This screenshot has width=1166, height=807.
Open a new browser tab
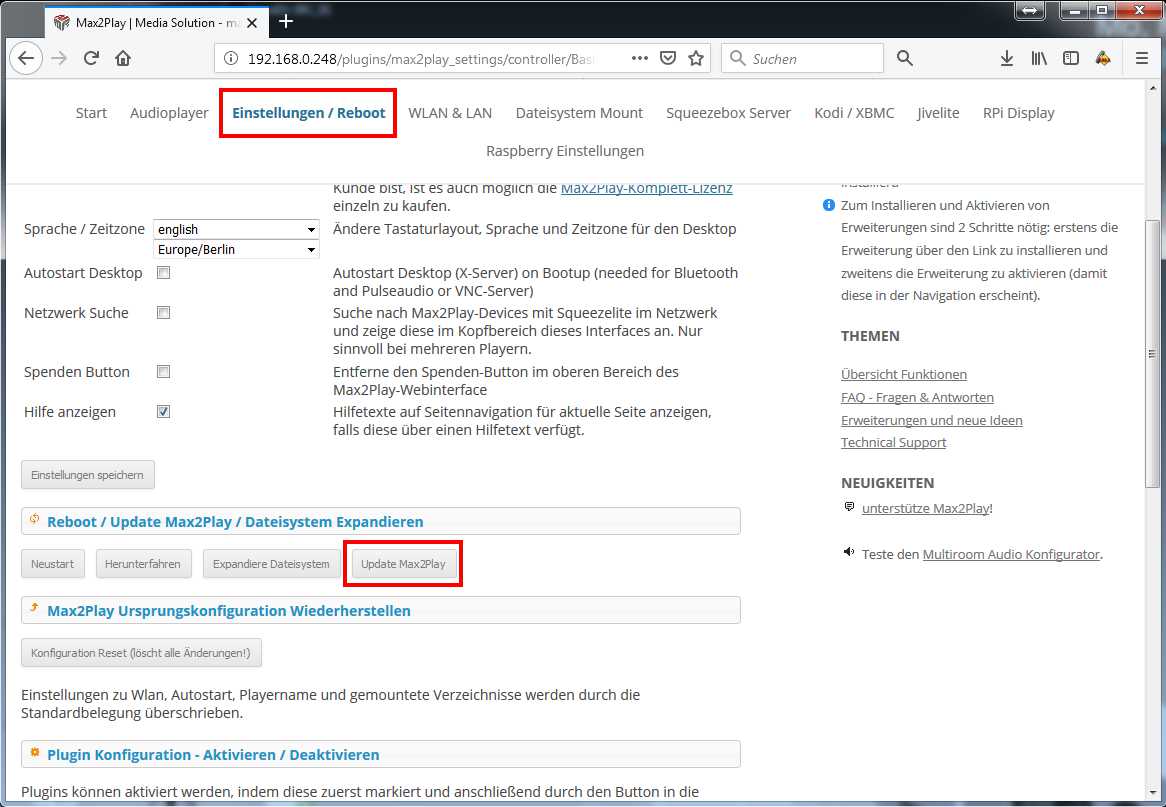pyautogui.click(x=286, y=22)
